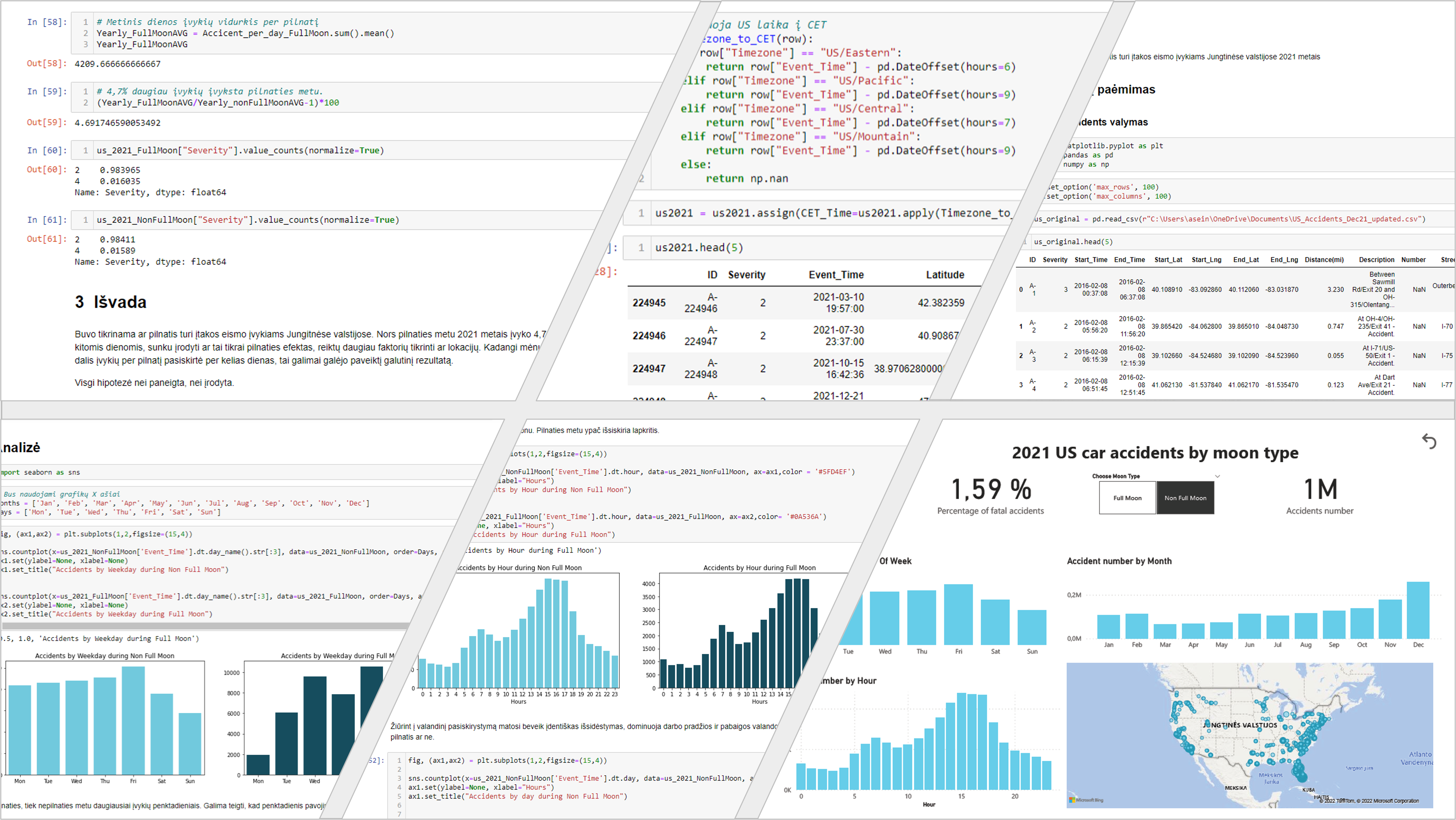The width and height of the screenshot is (1456, 820).
Task: Click the us2021.assign CET_Time code cell
Action: [x=819, y=213]
